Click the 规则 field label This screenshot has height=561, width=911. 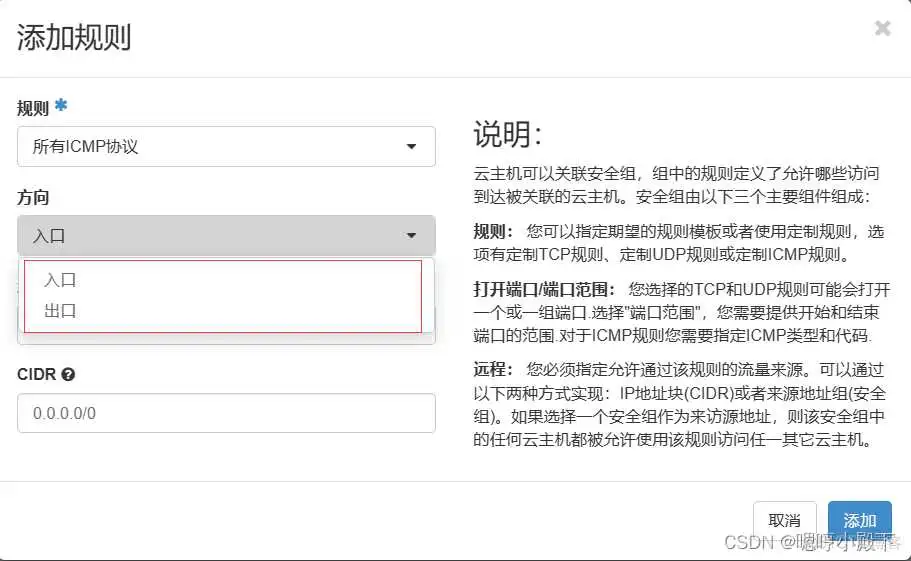pos(33,108)
